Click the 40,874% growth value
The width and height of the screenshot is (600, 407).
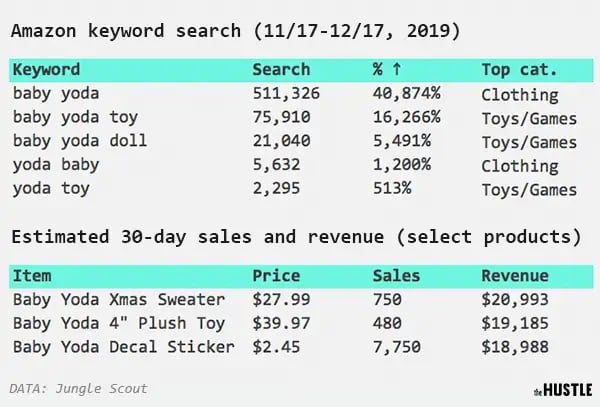pyautogui.click(x=405, y=94)
